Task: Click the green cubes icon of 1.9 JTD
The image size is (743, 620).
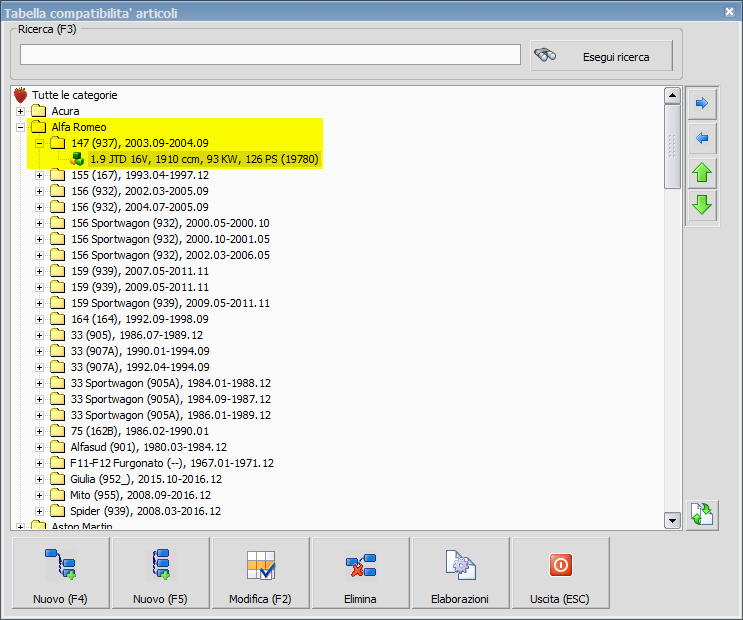Action: 77,159
